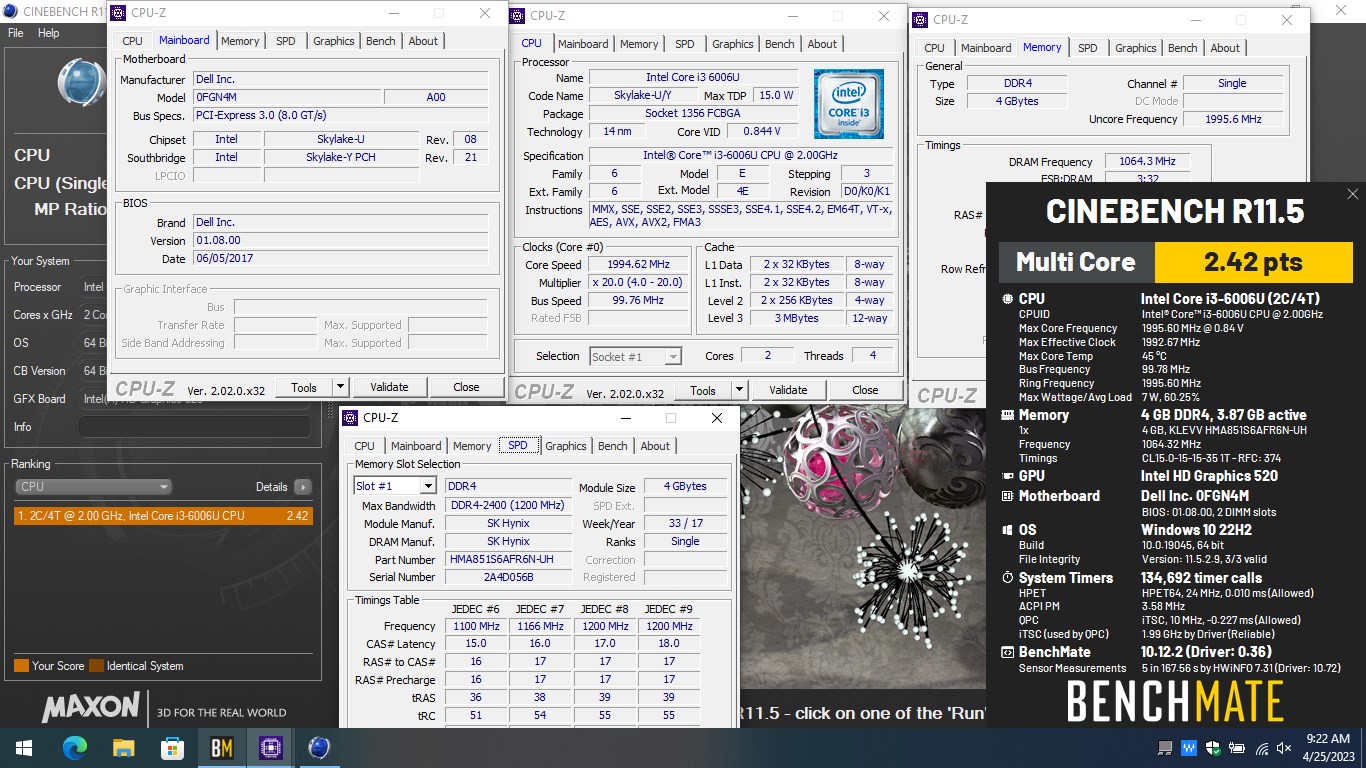1366x768 pixels.
Task: Click the Serial Number 2A4D056B field
Action: (x=510, y=577)
